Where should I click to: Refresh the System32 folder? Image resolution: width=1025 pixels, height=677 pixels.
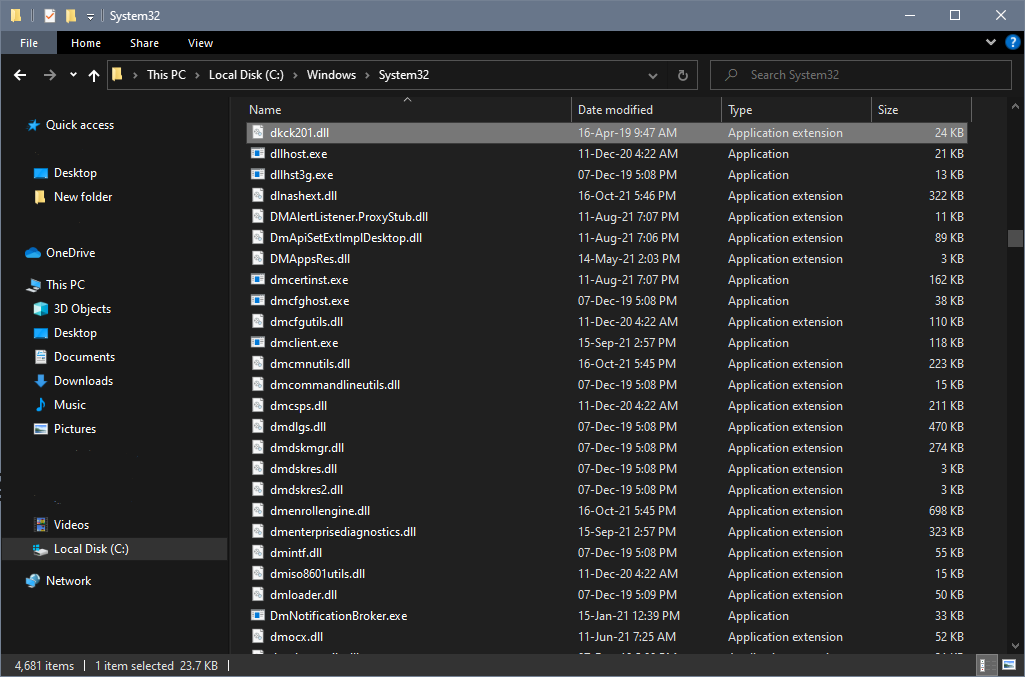point(682,75)
